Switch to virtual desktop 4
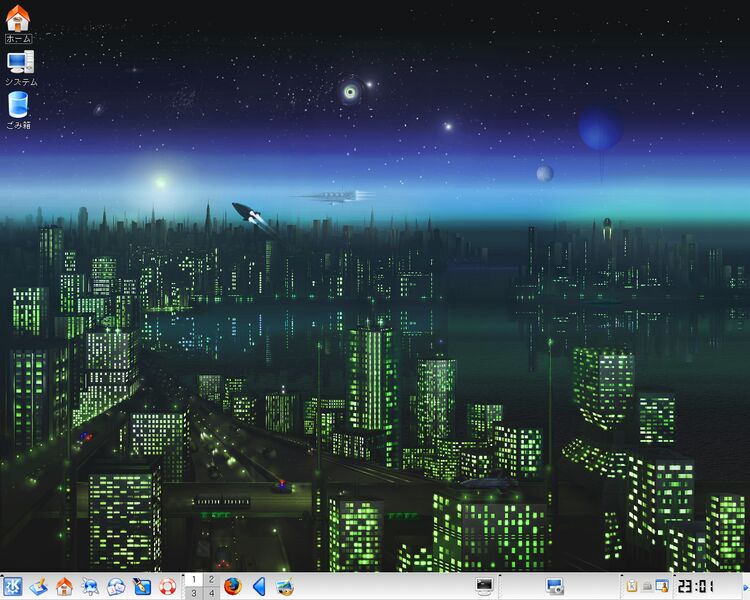750x600 pixels. tap(211, 593)
